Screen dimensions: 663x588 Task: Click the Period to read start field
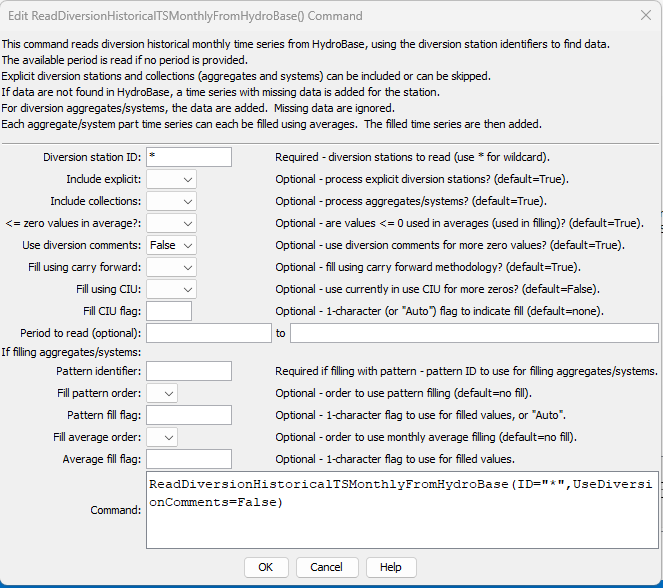[209, 333]
